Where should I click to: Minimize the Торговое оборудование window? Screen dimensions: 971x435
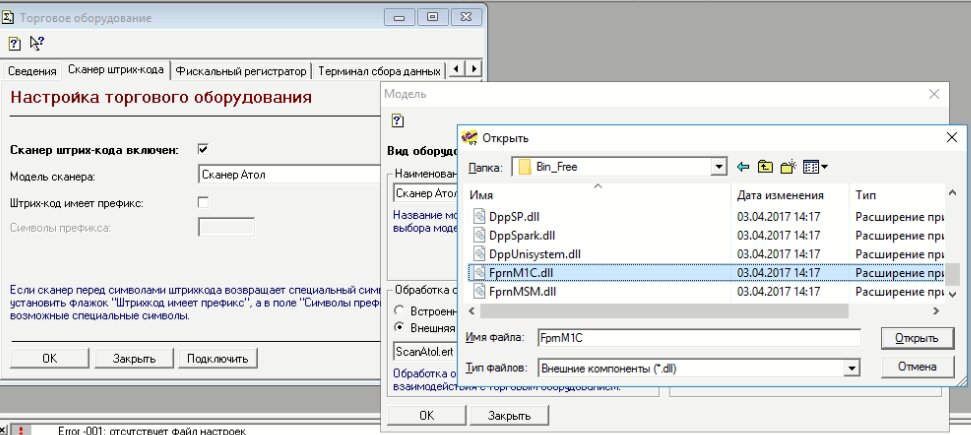point(399,17)
